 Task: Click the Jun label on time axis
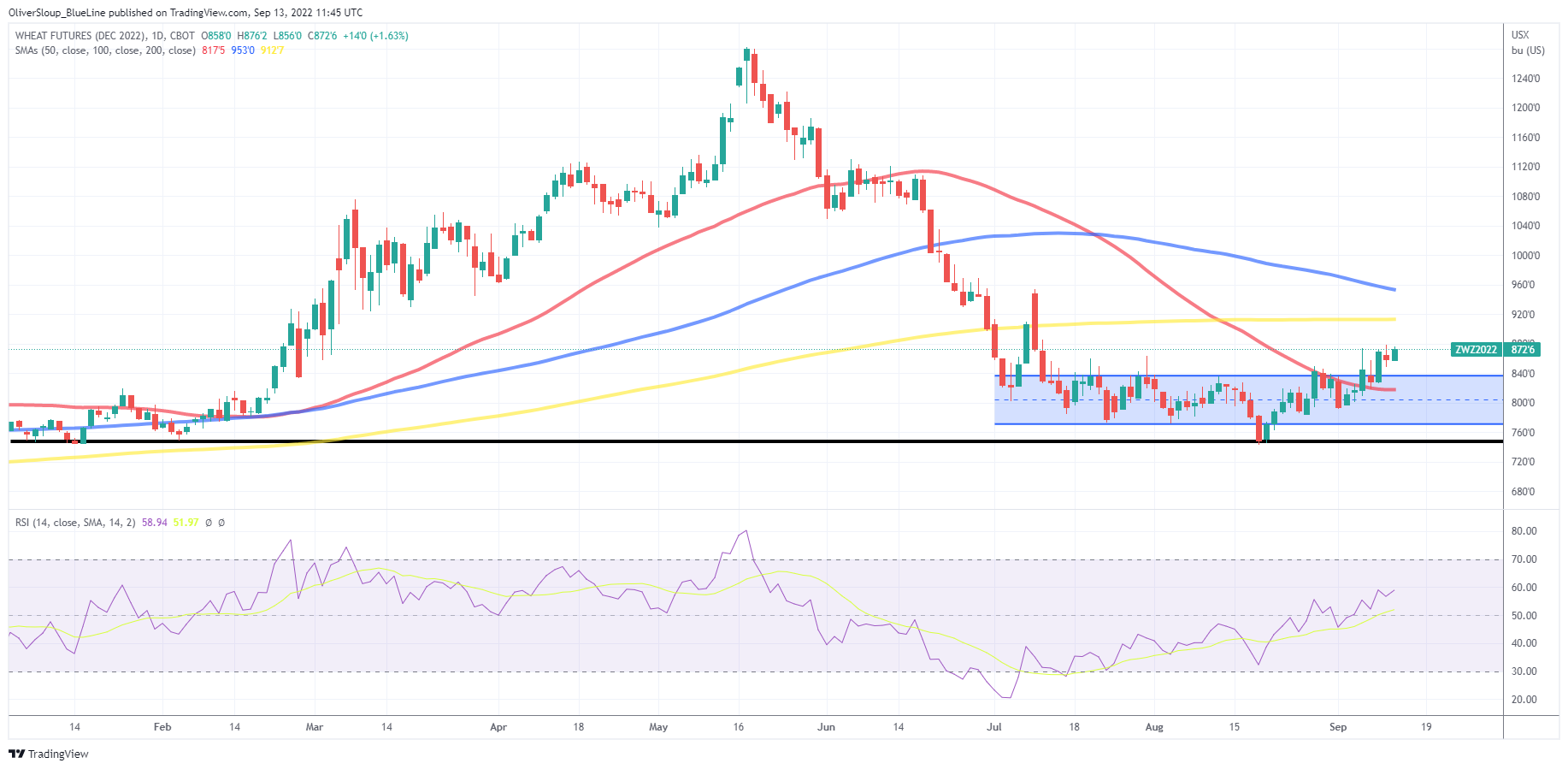point(826,727)
